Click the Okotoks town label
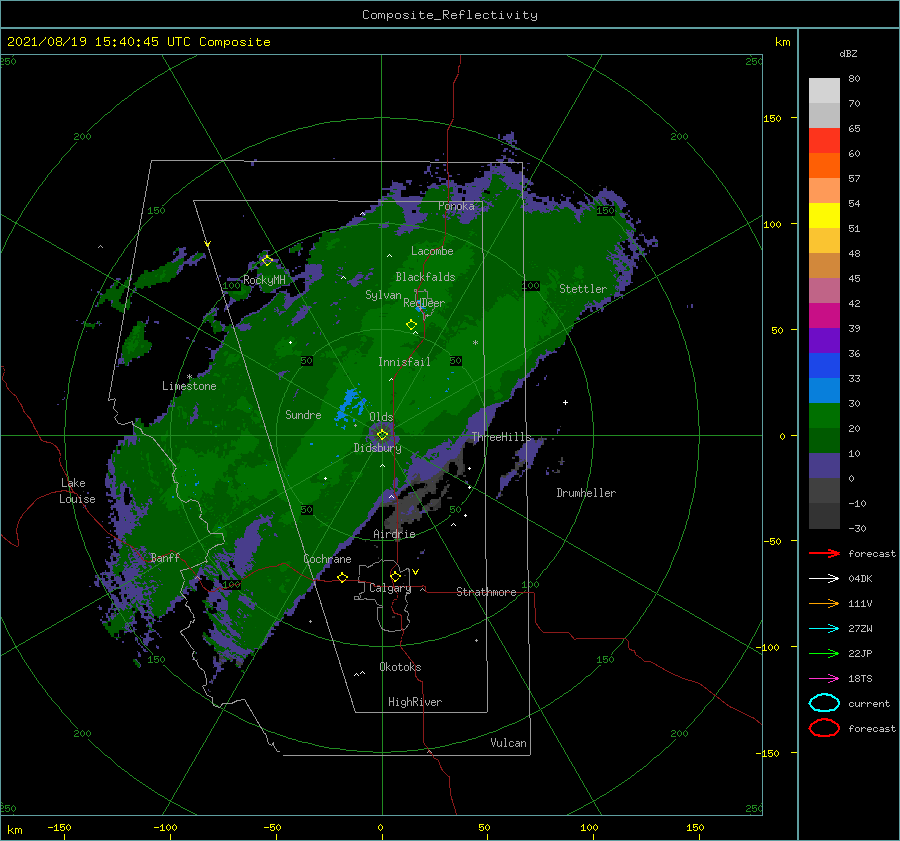The width and height of the screenshot is (900, 841). tap(400, 667)
